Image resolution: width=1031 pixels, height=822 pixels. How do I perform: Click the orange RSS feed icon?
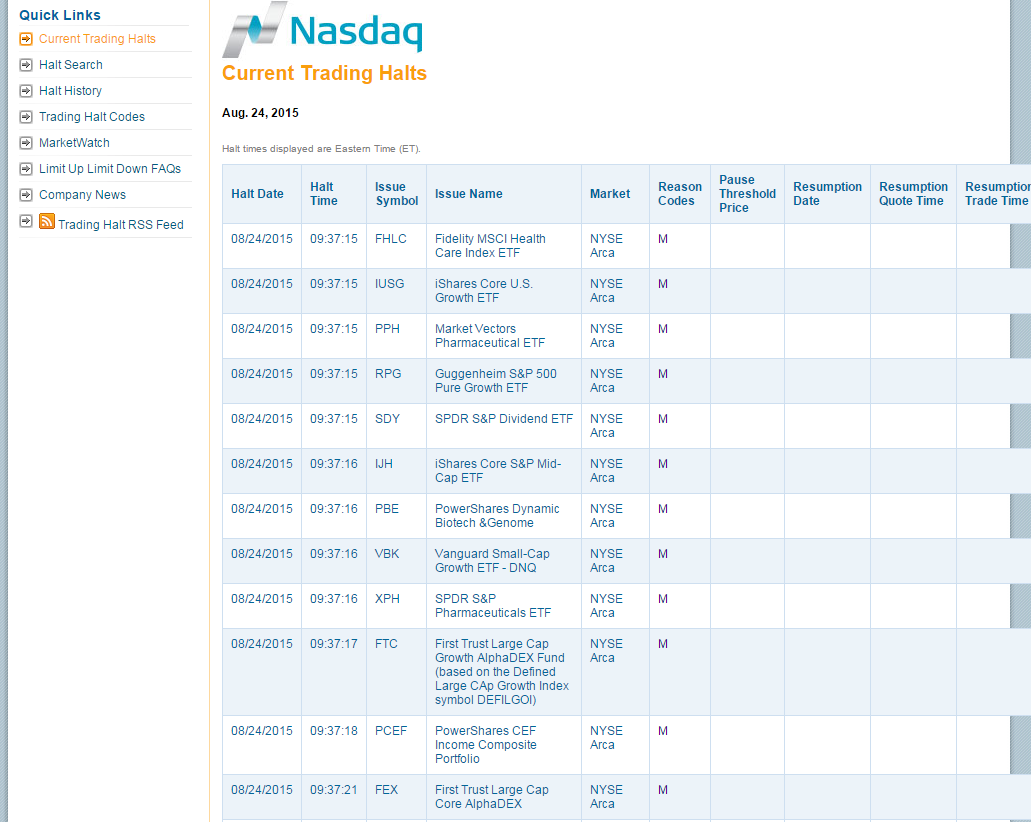[47, 222]
